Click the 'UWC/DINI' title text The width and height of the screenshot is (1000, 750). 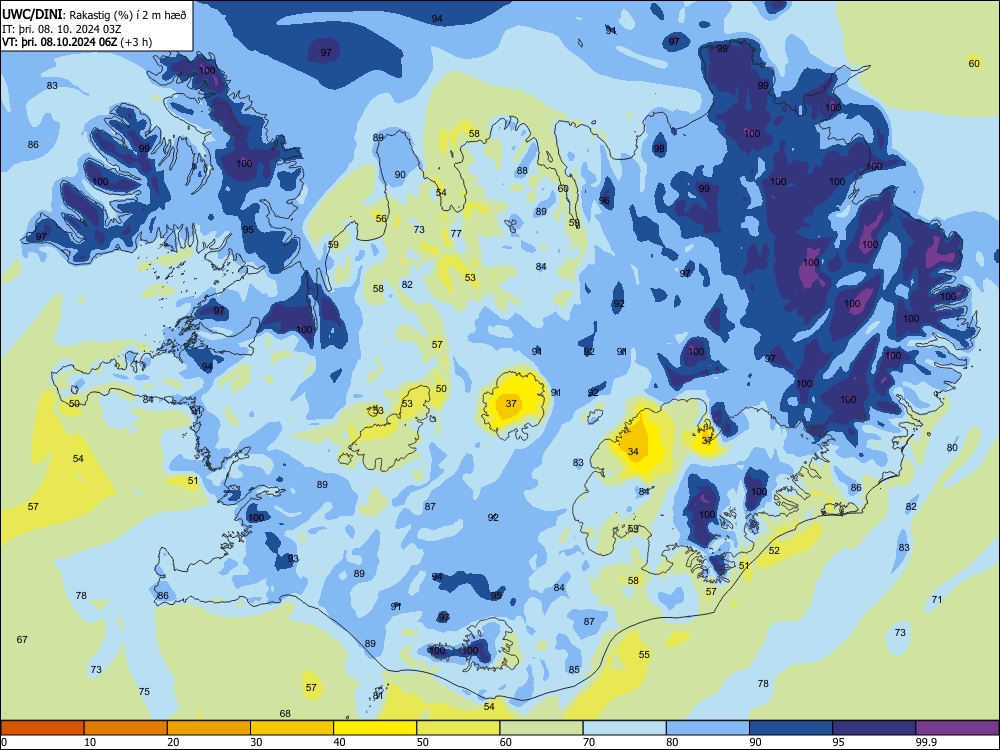pyautogui.click(x=32, y=15)
